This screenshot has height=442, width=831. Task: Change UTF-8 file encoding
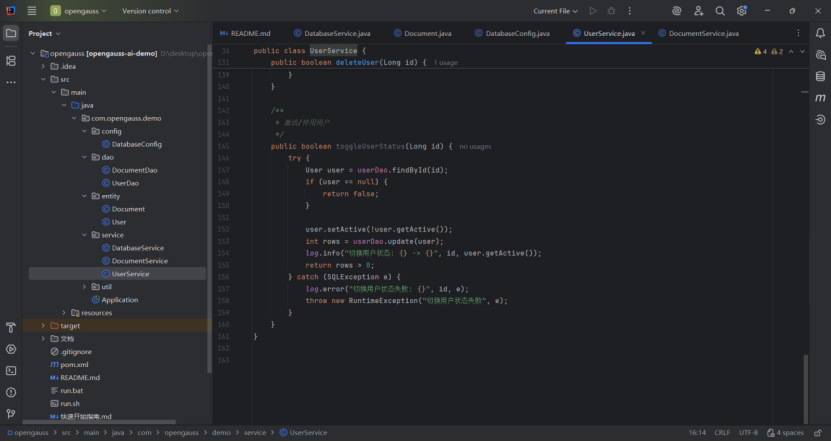tap(748, 433)
